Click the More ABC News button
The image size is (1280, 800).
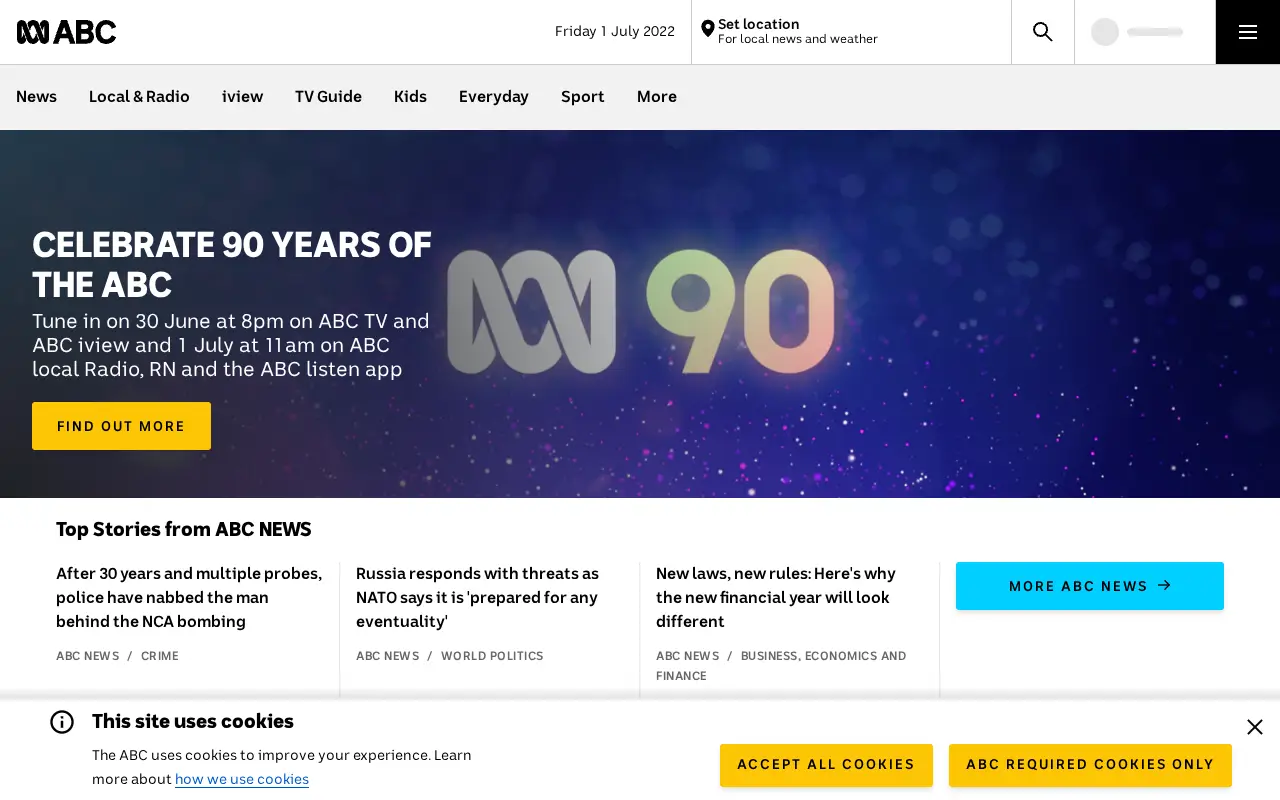point(1090,586)
